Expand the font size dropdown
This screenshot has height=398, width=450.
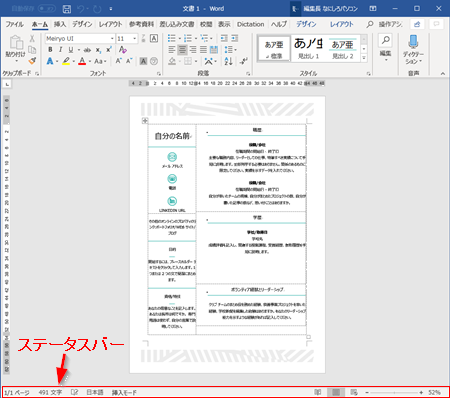[x=135, y=39]
